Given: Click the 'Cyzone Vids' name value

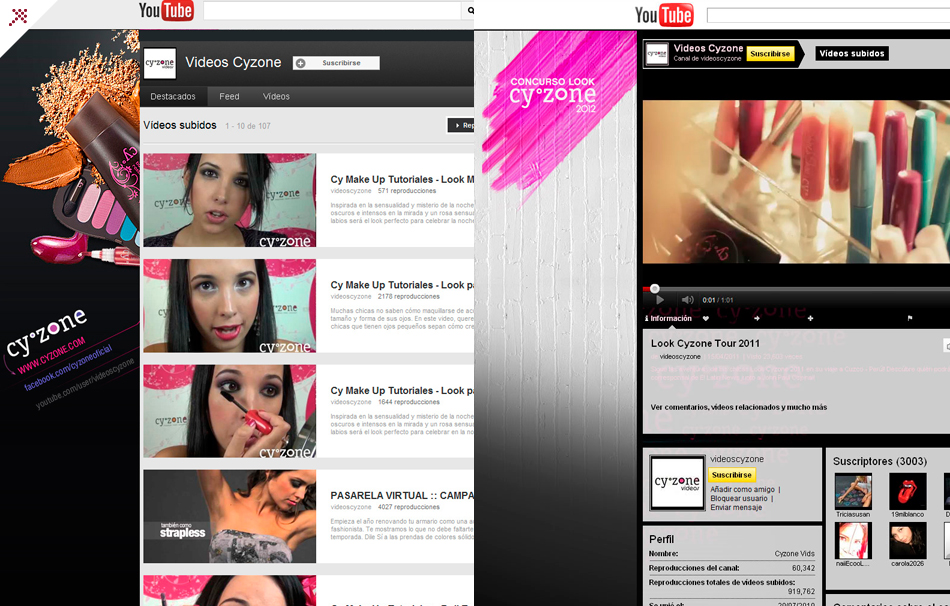Looking at the screenshot, I should tap(794, 554).
